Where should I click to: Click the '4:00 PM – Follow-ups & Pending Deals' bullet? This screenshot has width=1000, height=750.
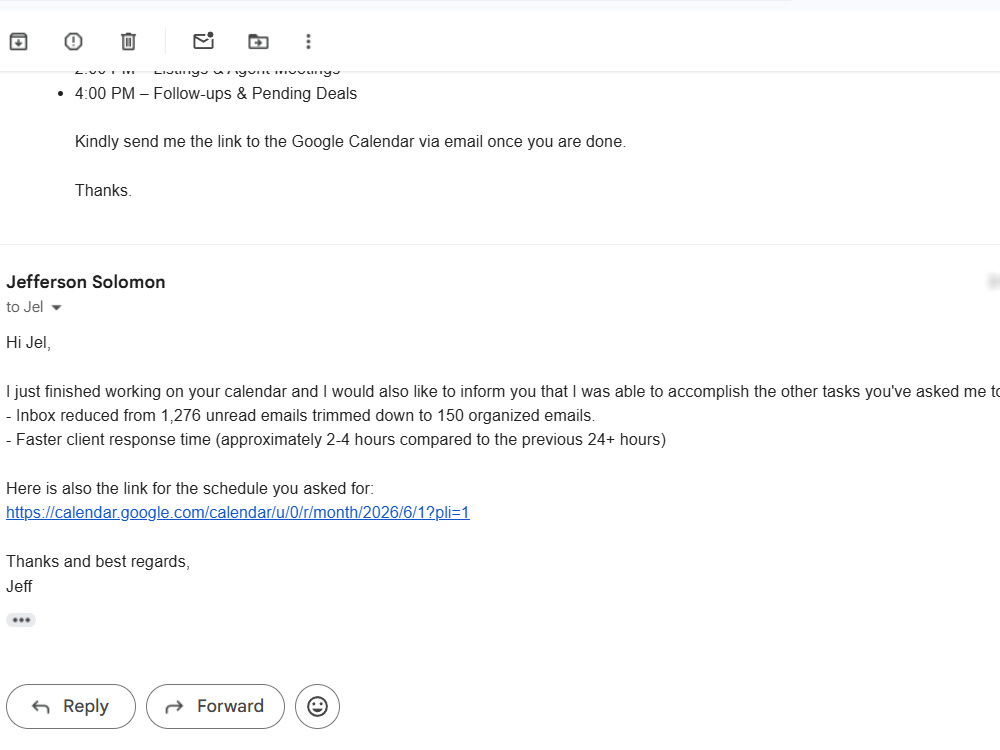[x=216, y=94]
